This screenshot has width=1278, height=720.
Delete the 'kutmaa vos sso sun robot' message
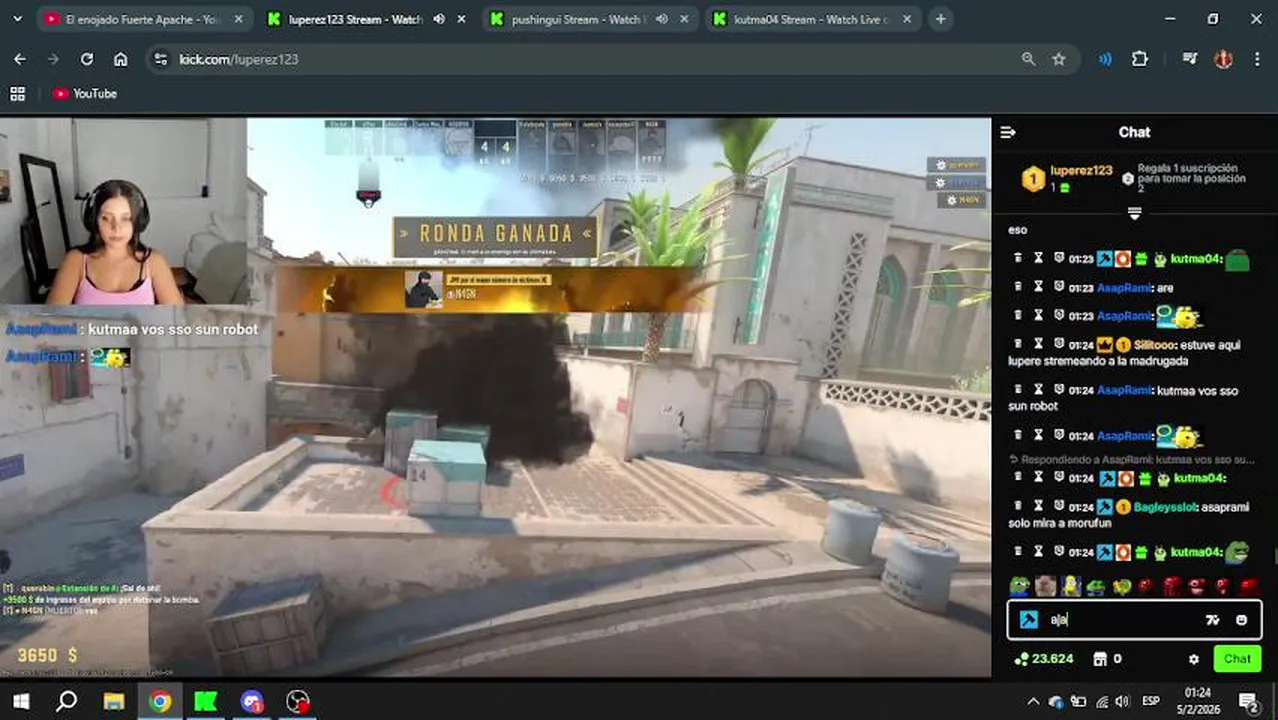click(1018, 390)
